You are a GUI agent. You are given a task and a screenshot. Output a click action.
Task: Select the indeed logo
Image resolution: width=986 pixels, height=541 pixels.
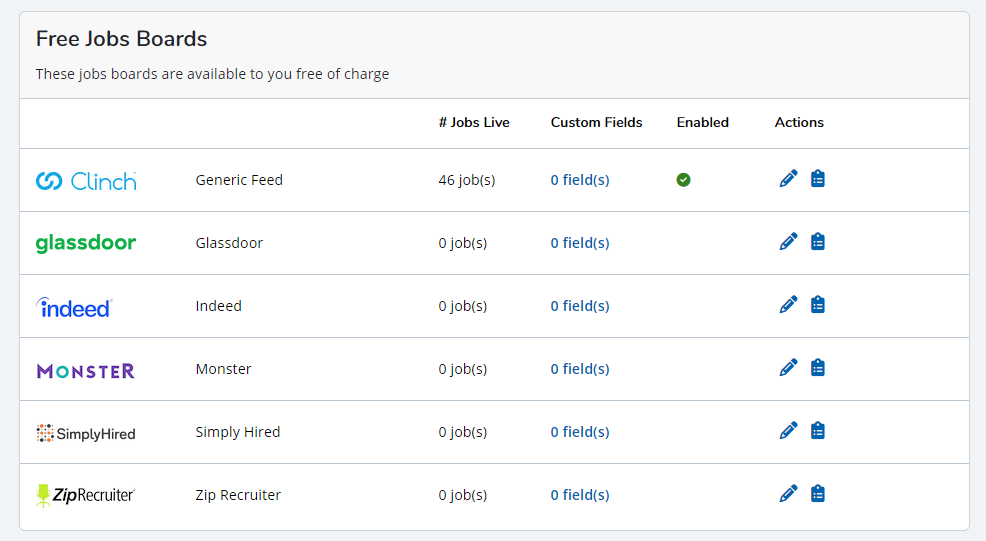click(74, 307)
